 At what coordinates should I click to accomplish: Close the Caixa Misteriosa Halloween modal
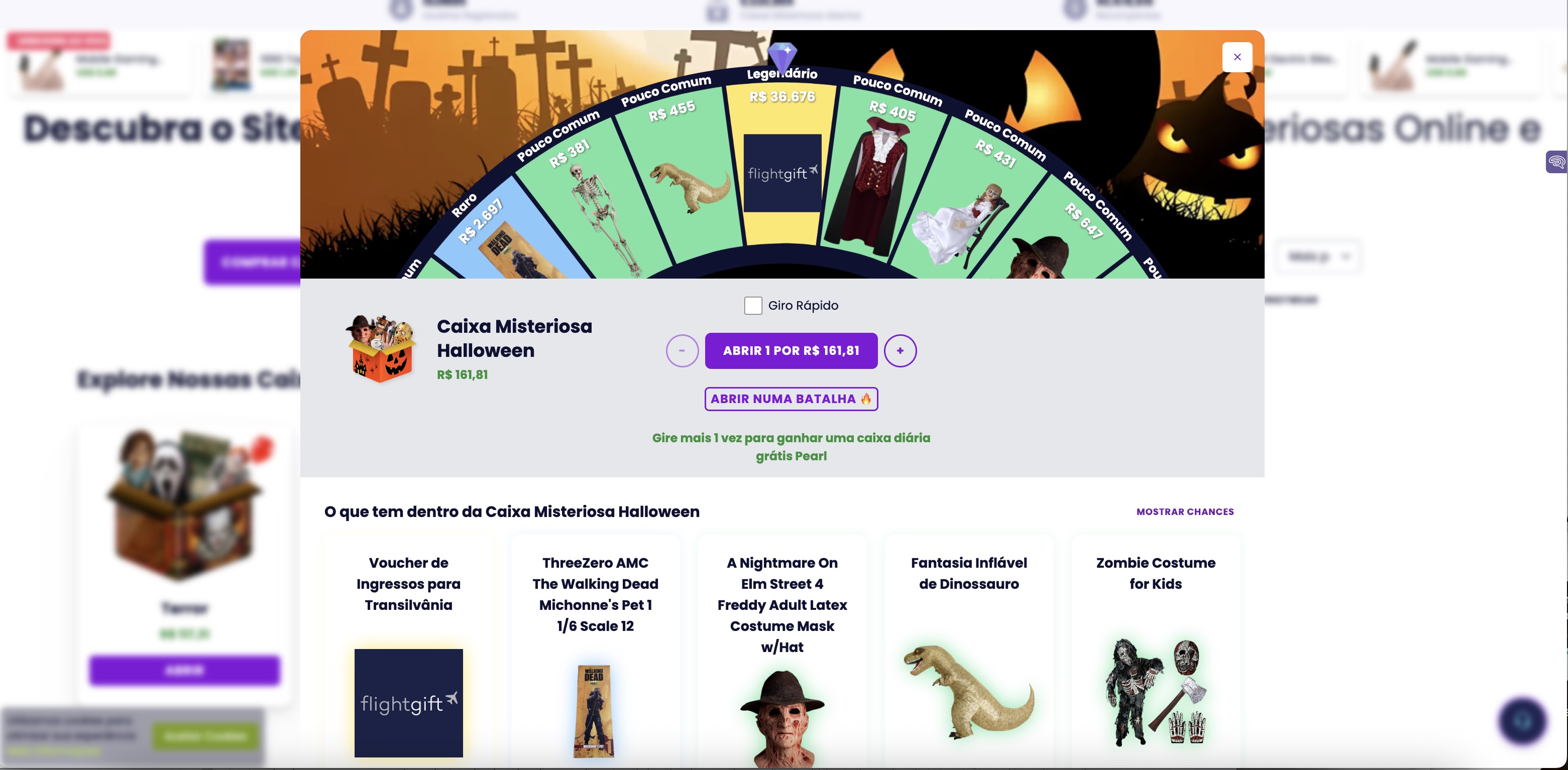1237,57
